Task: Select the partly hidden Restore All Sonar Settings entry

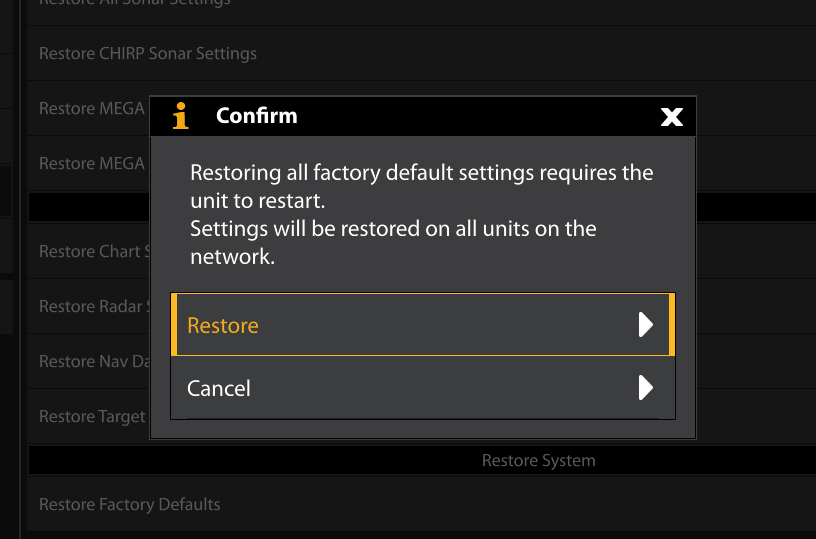Action: click(135, 3)
